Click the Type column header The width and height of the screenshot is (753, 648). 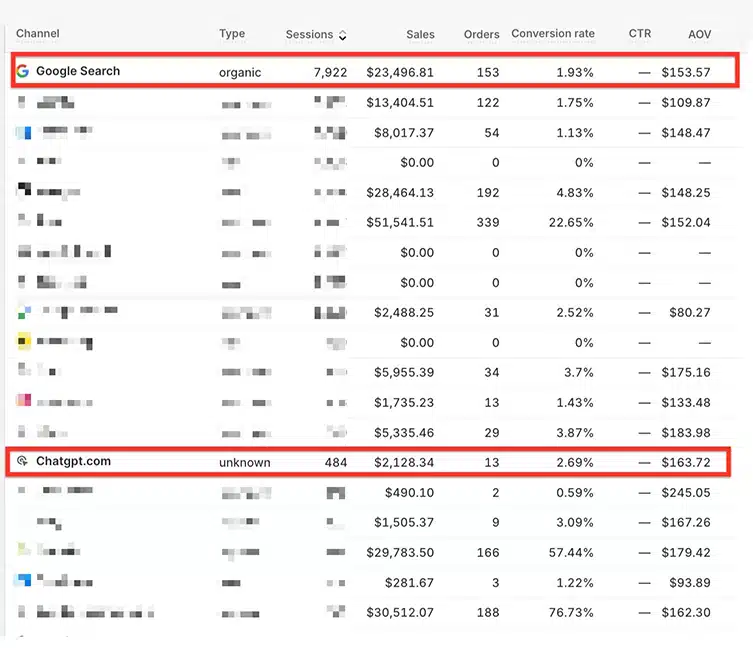pos(232,34)
